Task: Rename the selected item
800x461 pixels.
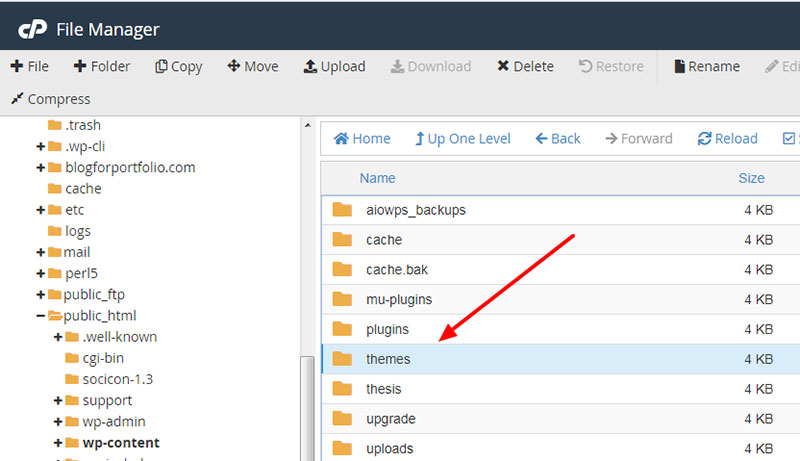Action: [x=707, y=66]
